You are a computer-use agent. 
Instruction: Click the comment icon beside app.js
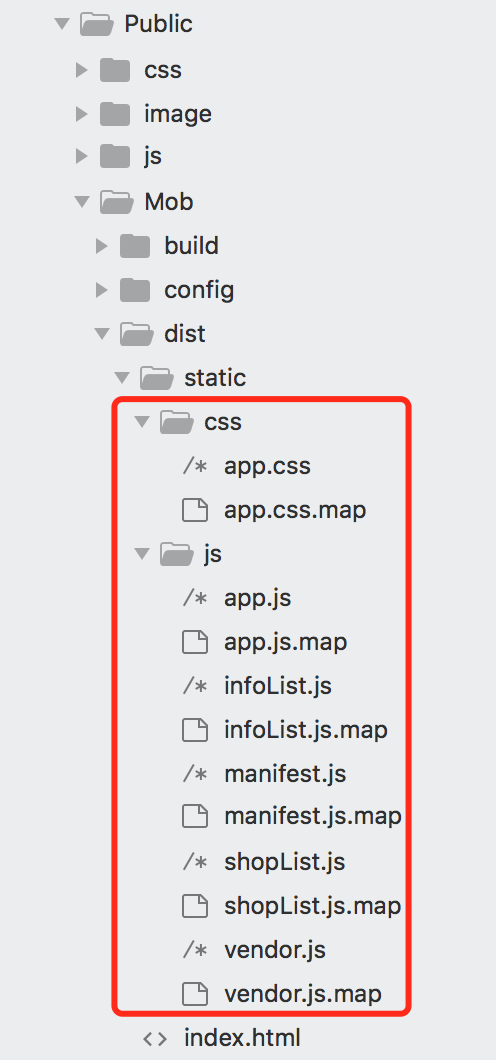click(x=195, y=598)
